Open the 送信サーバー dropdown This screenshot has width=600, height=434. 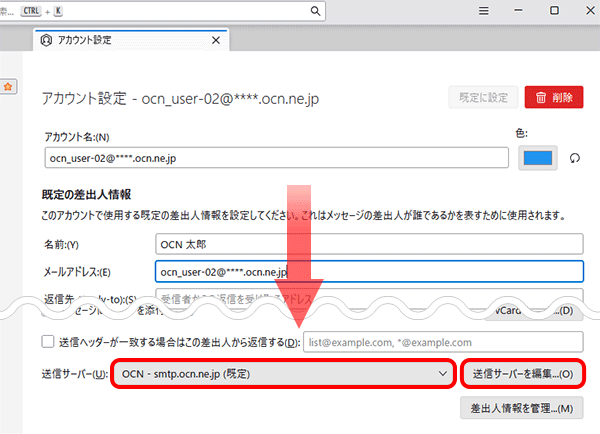coord(283,373)
